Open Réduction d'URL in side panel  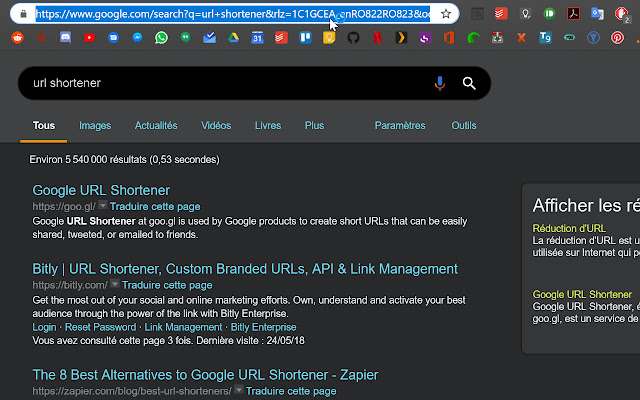[569, 228]
